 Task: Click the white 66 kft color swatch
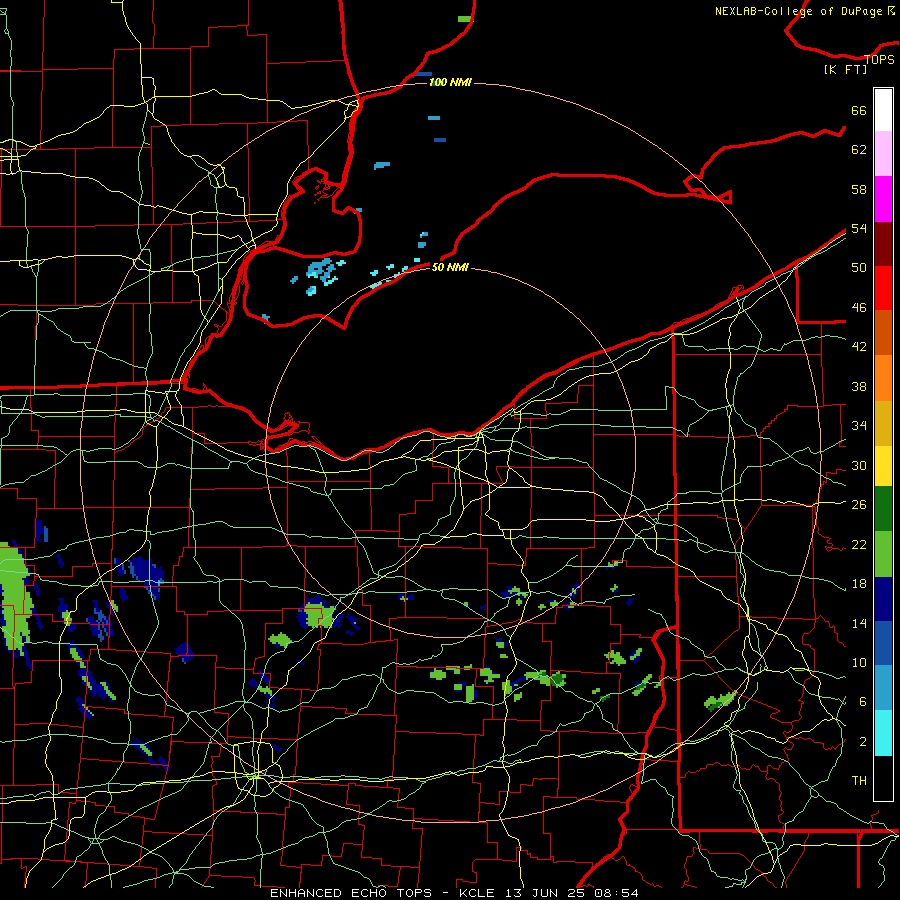point(883,110)
